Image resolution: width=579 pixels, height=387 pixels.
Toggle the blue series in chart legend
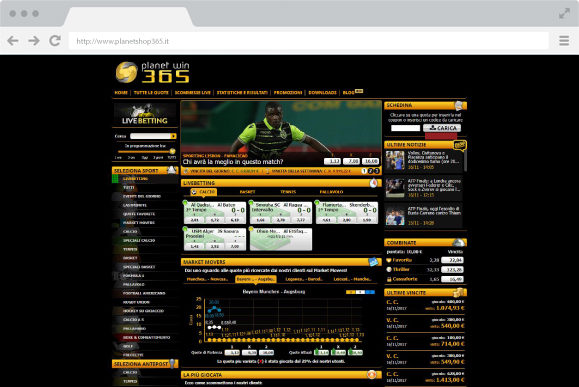(370, 292)
